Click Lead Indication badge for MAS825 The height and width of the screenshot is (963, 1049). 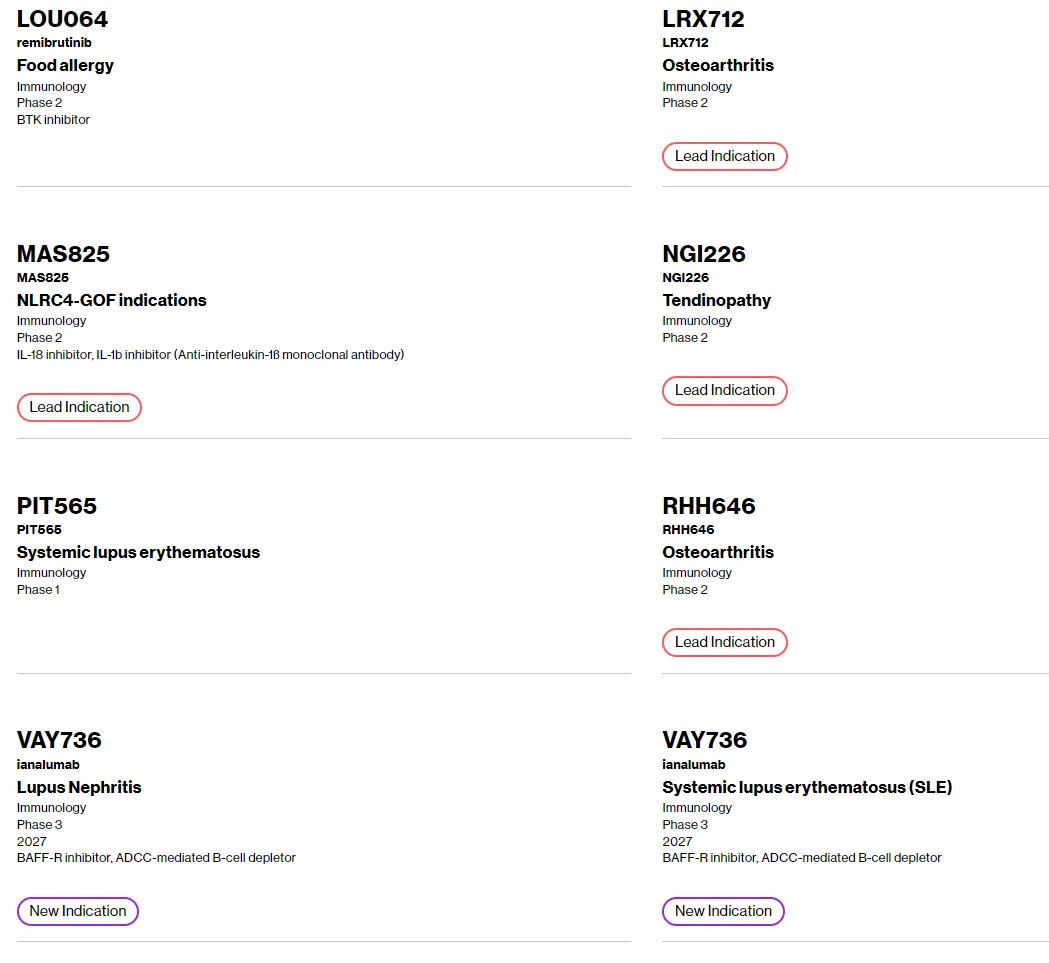pos(79,407)
